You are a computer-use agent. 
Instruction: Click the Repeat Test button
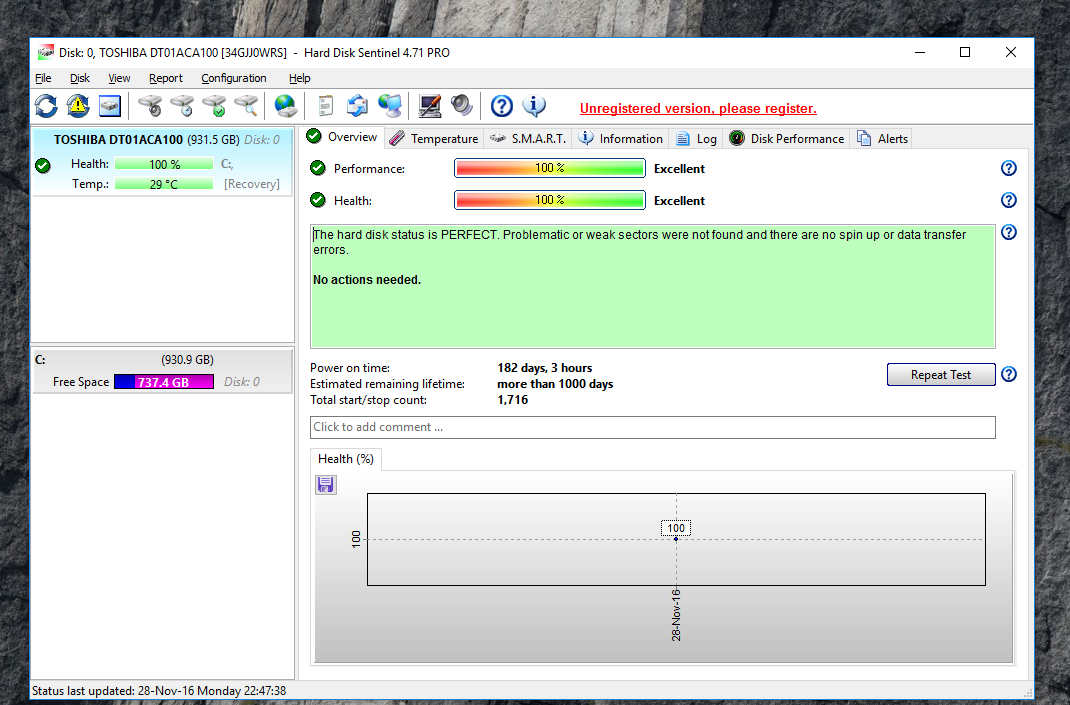pyautogui.click(x=940, y=375)
